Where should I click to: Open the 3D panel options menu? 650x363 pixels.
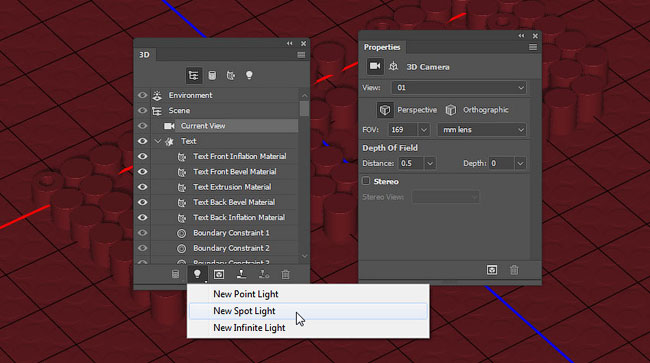click(x=301, y=55)
